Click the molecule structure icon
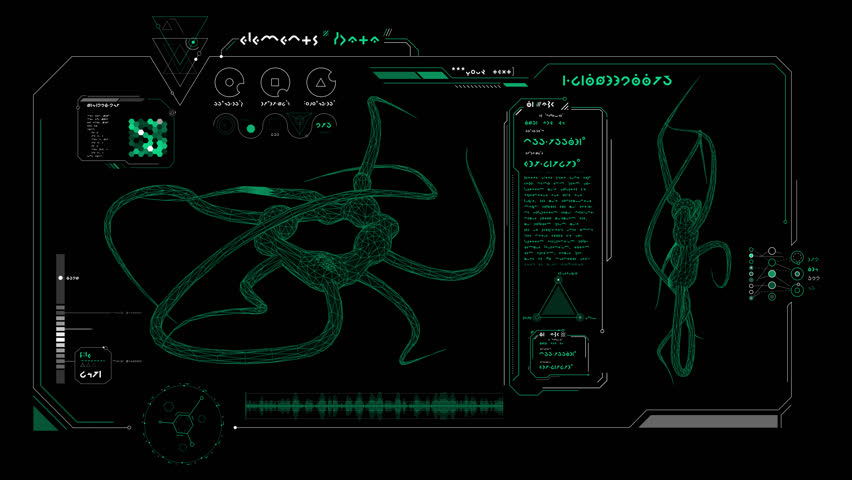The width and height of the screenshot is (852, 480). point(181,421)
